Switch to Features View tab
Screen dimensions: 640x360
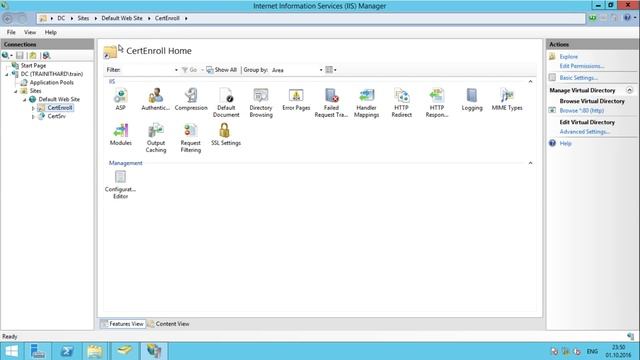click(123, 324)
